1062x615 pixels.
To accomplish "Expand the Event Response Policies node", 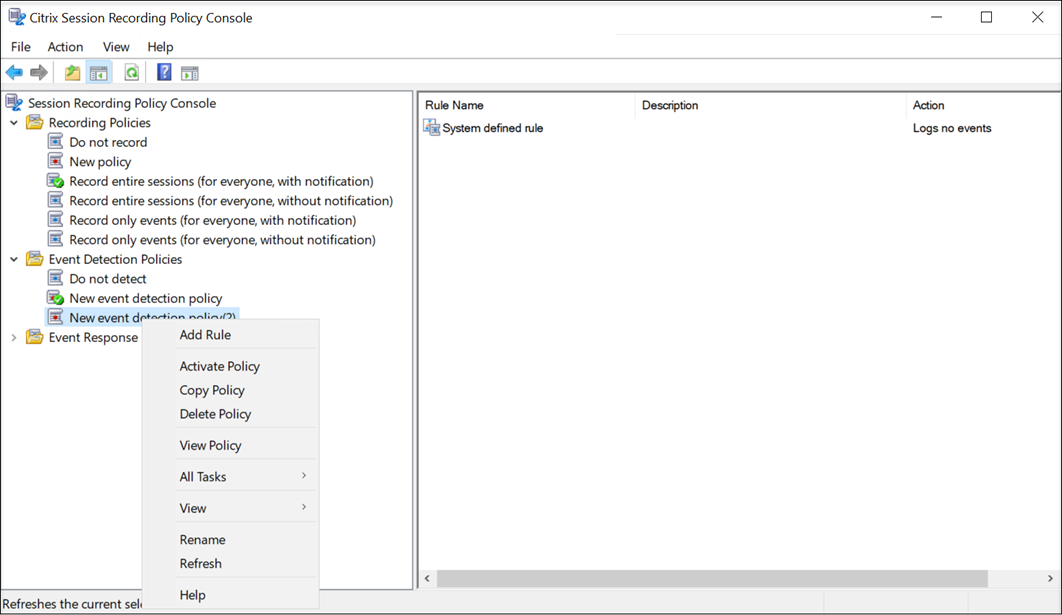I will tap(12, 337).
